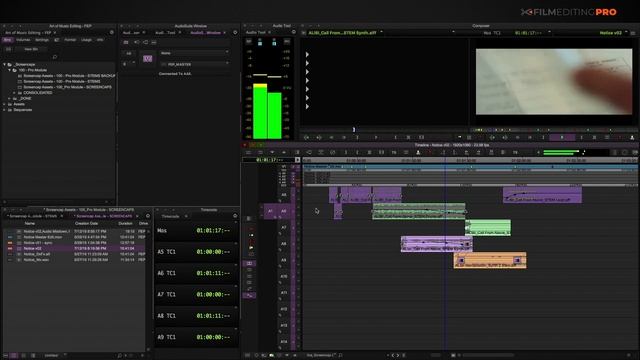Viewport: 640px width, 360px height.
Task: Click the timeline audio level meter bar
Action: pyautogui.click(x=561, y=152)
